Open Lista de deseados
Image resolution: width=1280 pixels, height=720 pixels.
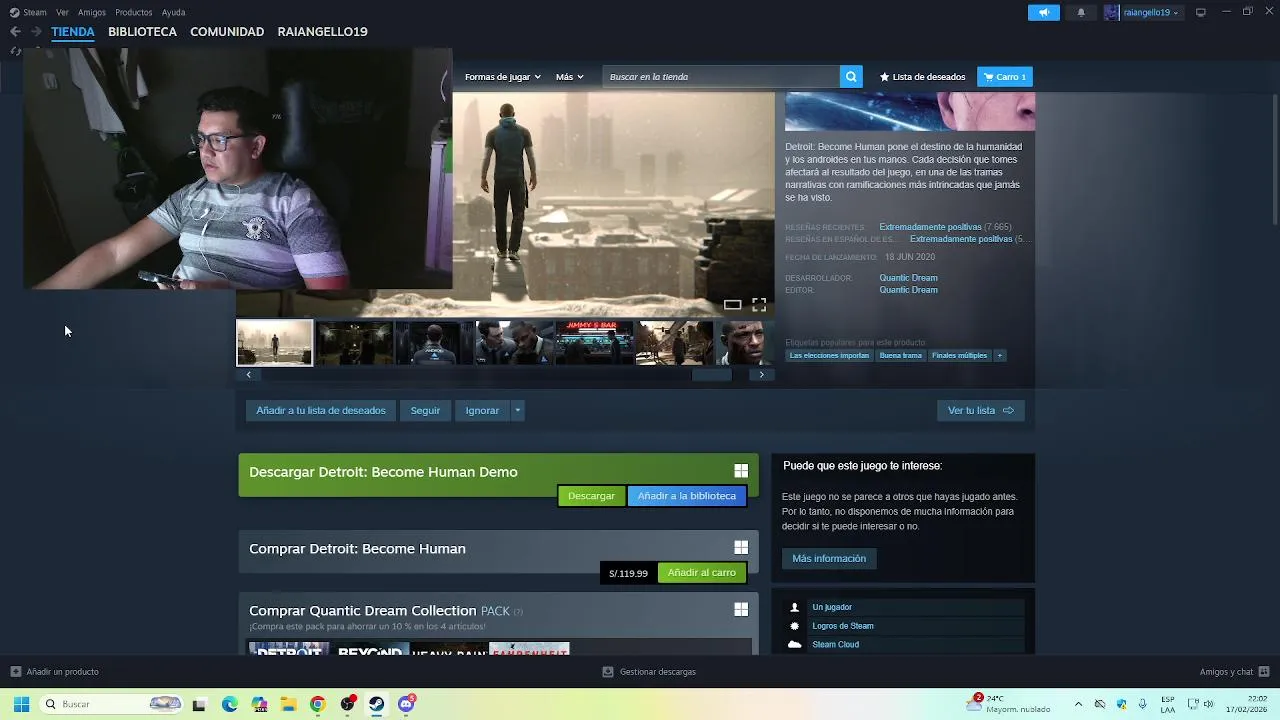[922, 77]
